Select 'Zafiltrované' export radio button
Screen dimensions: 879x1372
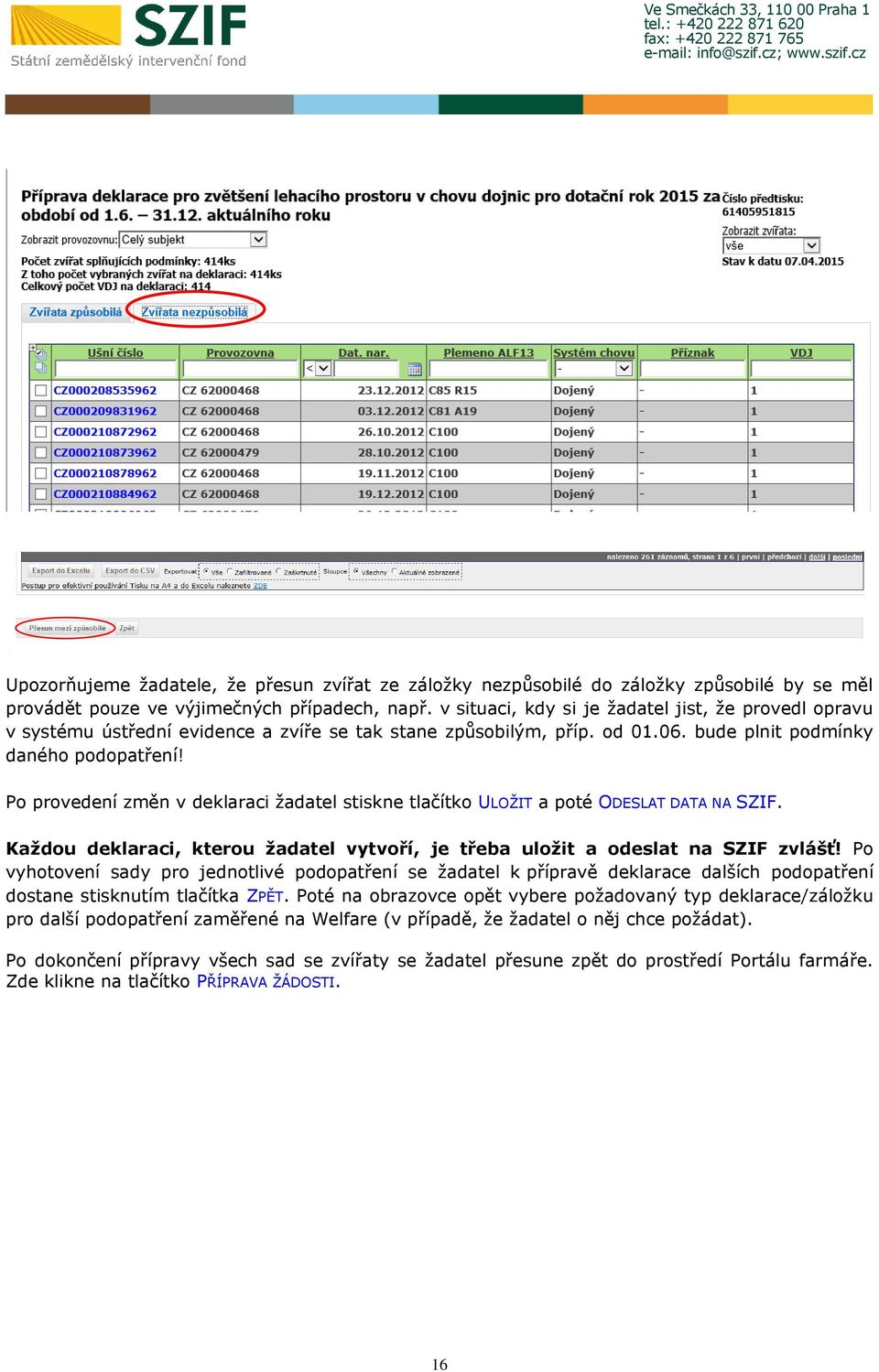coord(229,572)
